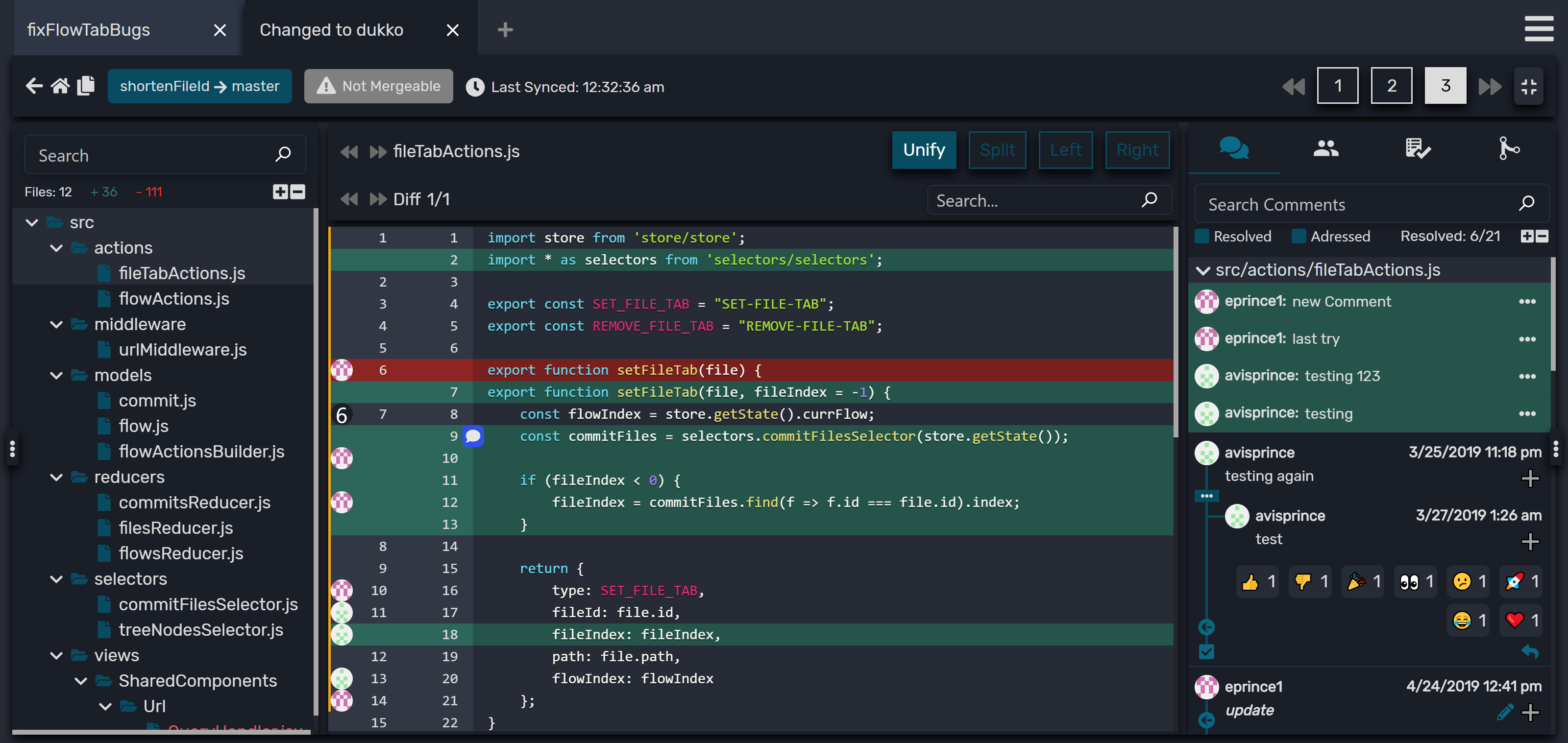1568x743 pixels.
Task: Toggle the Resolved filter checkbox
Action: pos(1202,236)
